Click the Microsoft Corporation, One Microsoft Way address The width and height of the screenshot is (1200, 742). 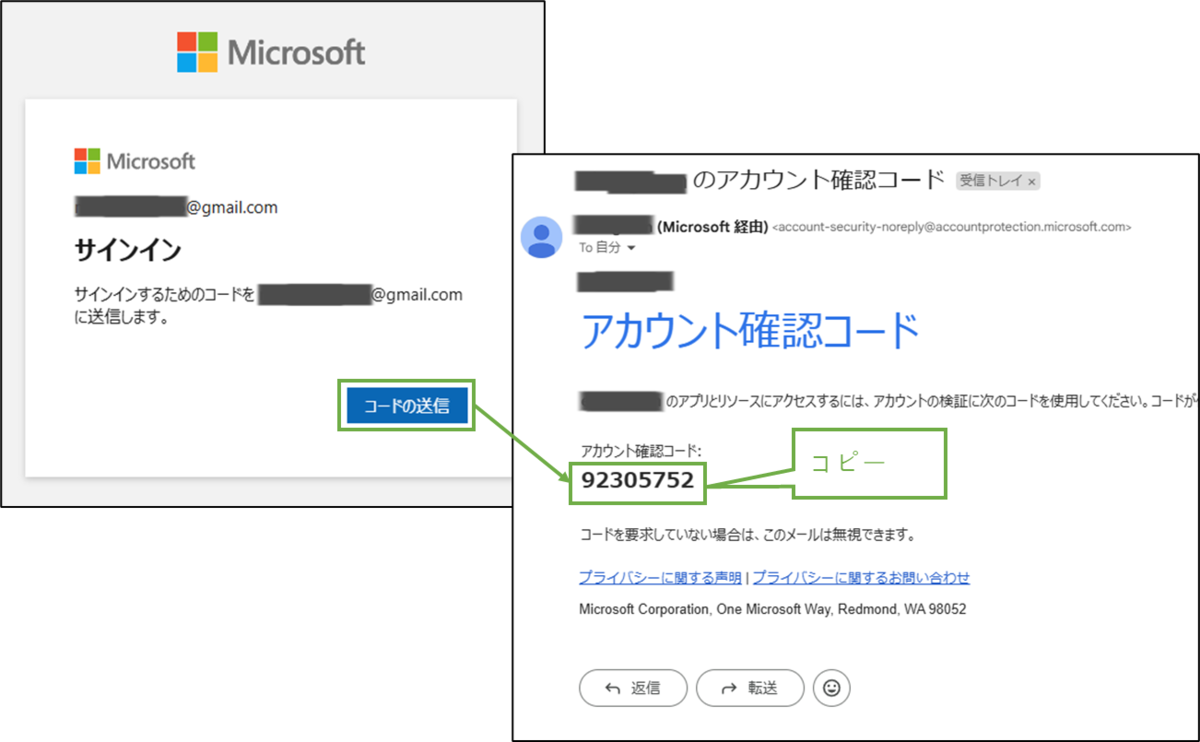coord(773,609)
